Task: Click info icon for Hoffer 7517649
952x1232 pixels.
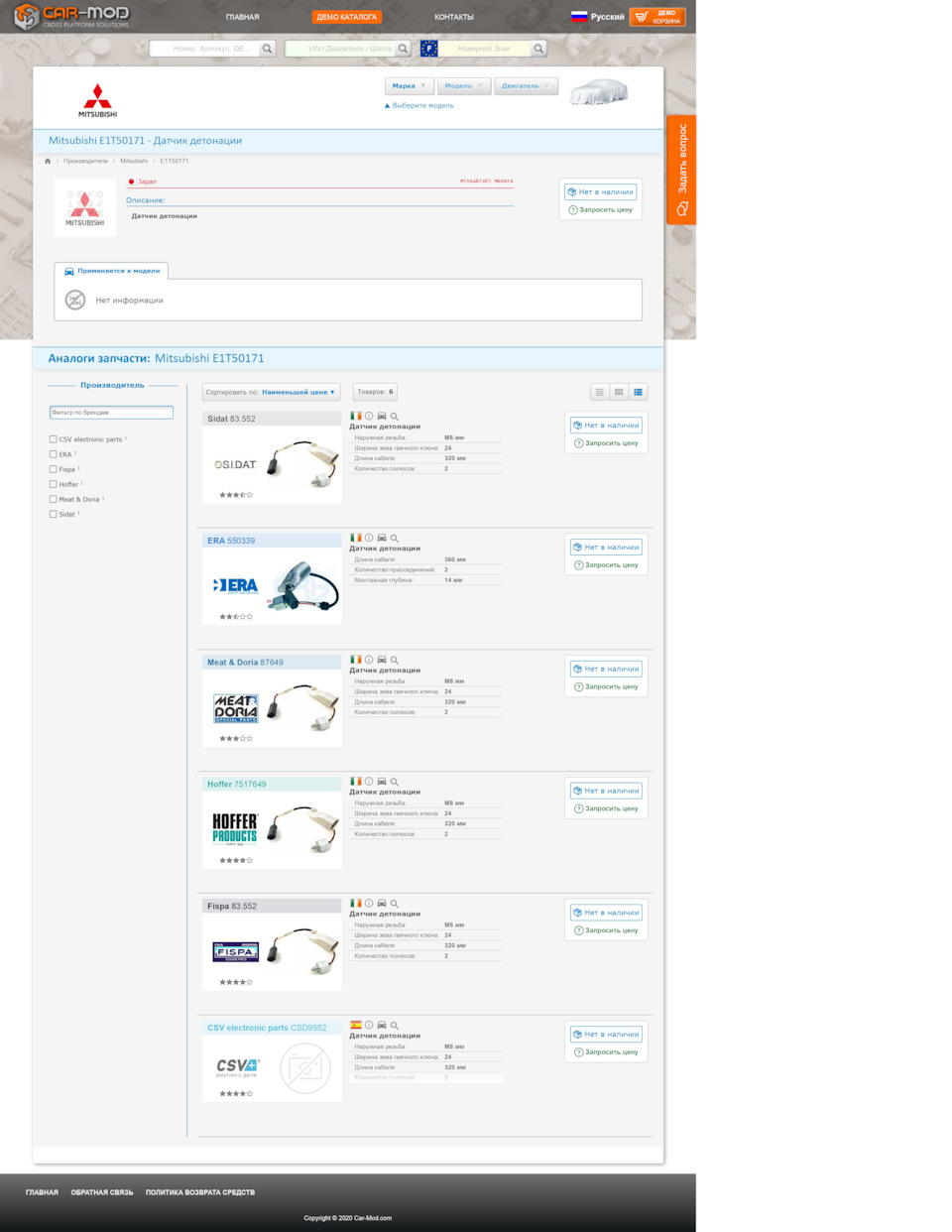Action: pyautogui.click(x=369, y=782)
